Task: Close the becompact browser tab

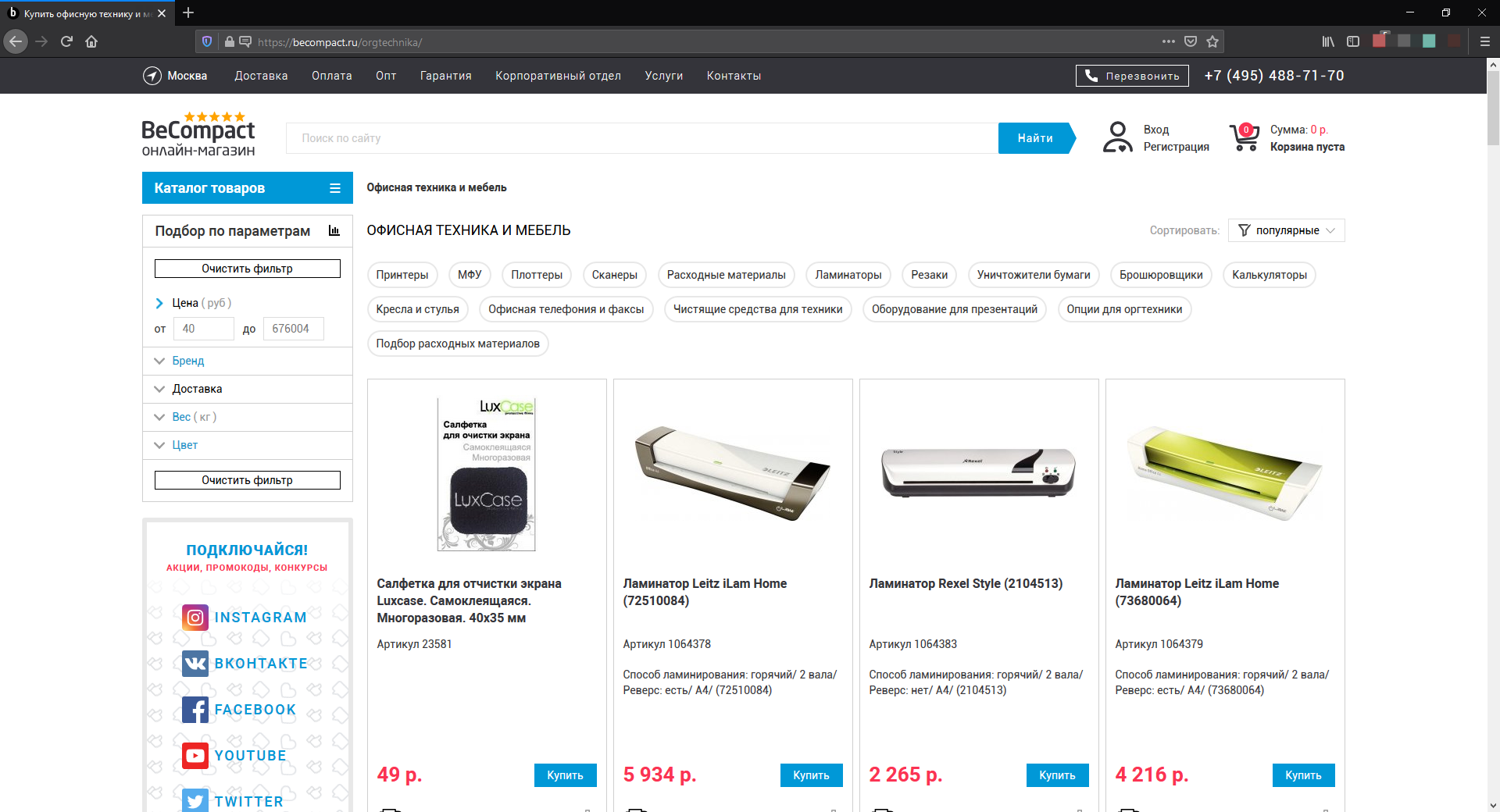Action: (x=162, y=13)
